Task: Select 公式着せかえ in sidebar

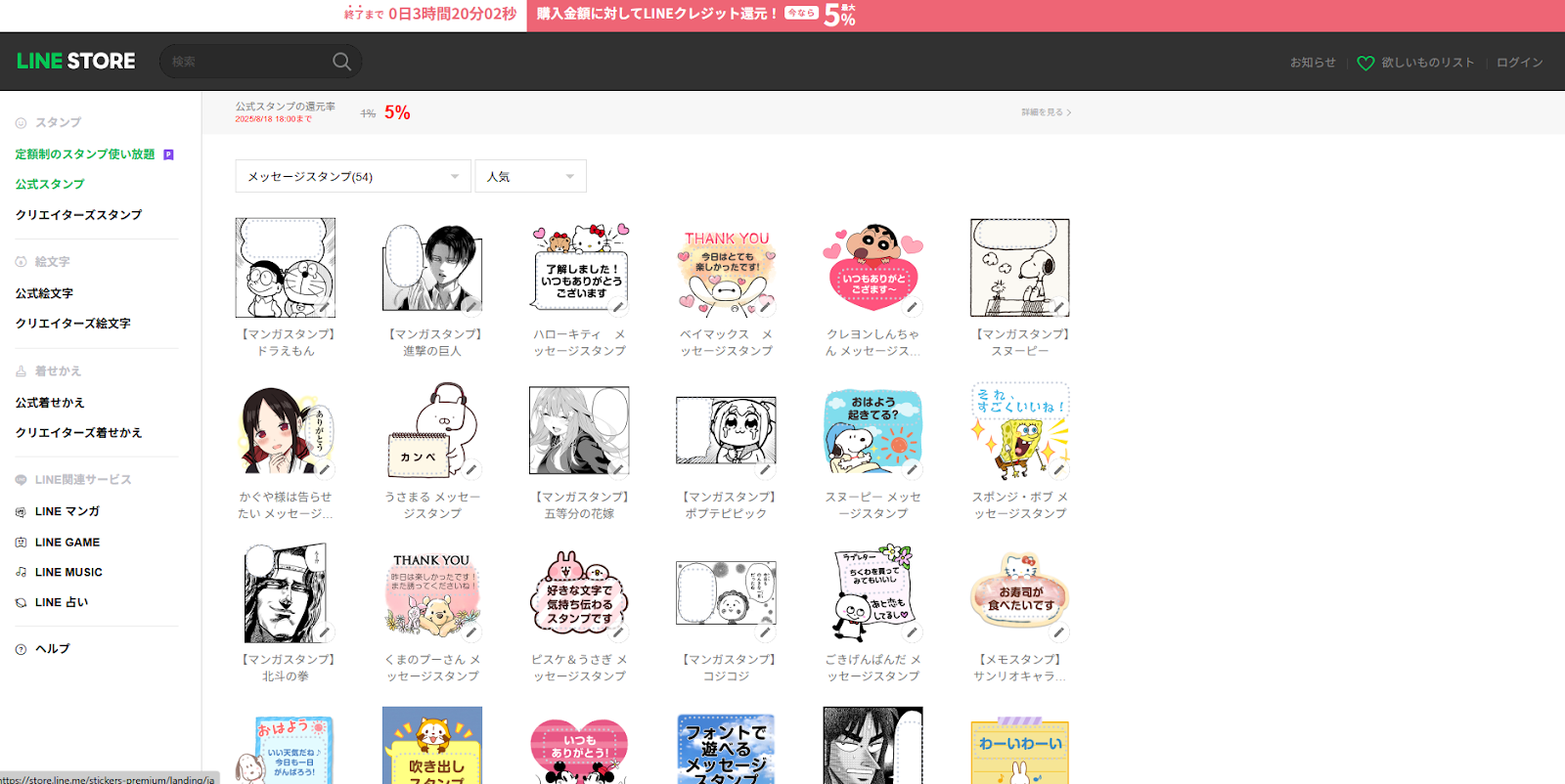Action: click(50, 403)
